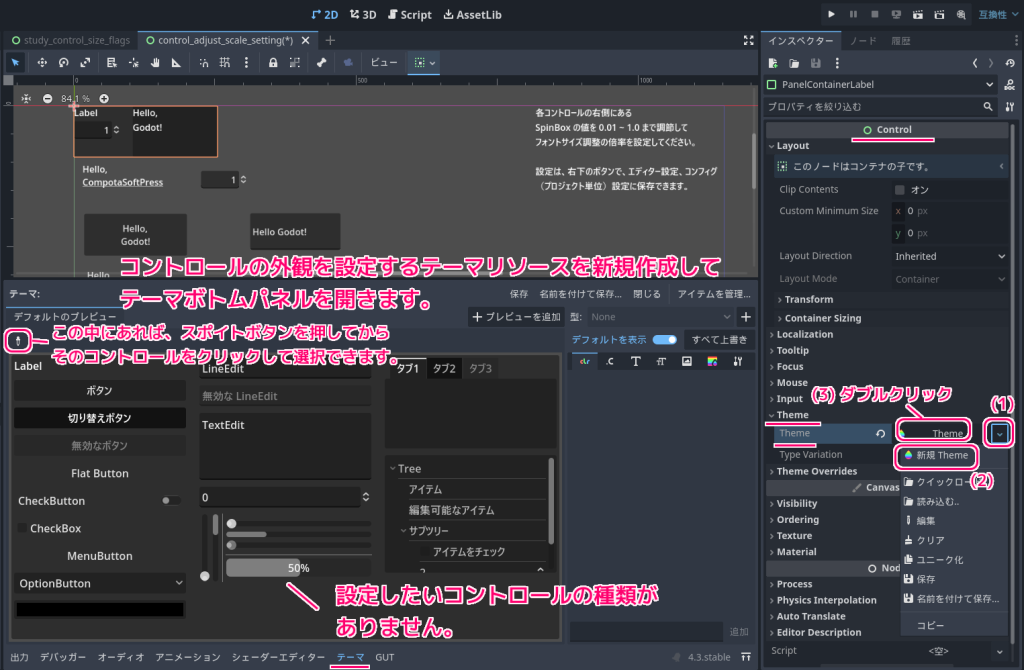Open the Layout Direction dropdown showing Inherited
The height and width of the screenshot is (670, 1024).
coord(948,255)
